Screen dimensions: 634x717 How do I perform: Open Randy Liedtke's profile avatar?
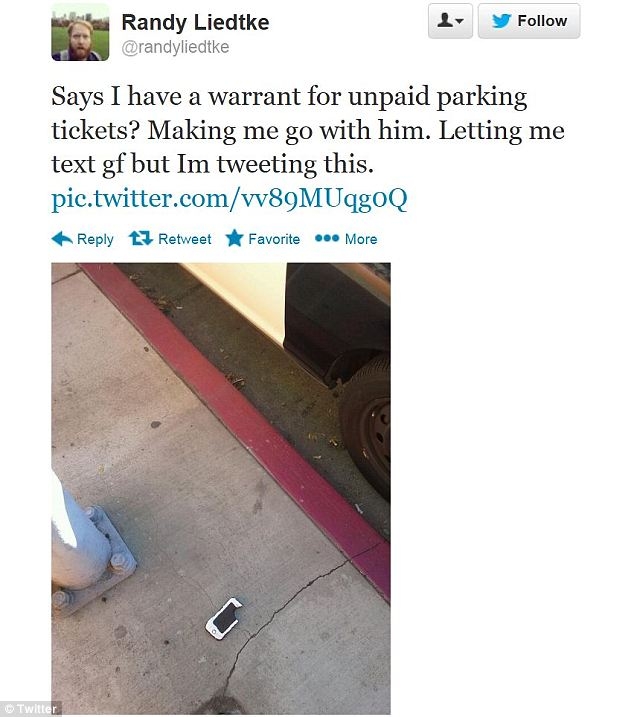[x=80, y=32]
